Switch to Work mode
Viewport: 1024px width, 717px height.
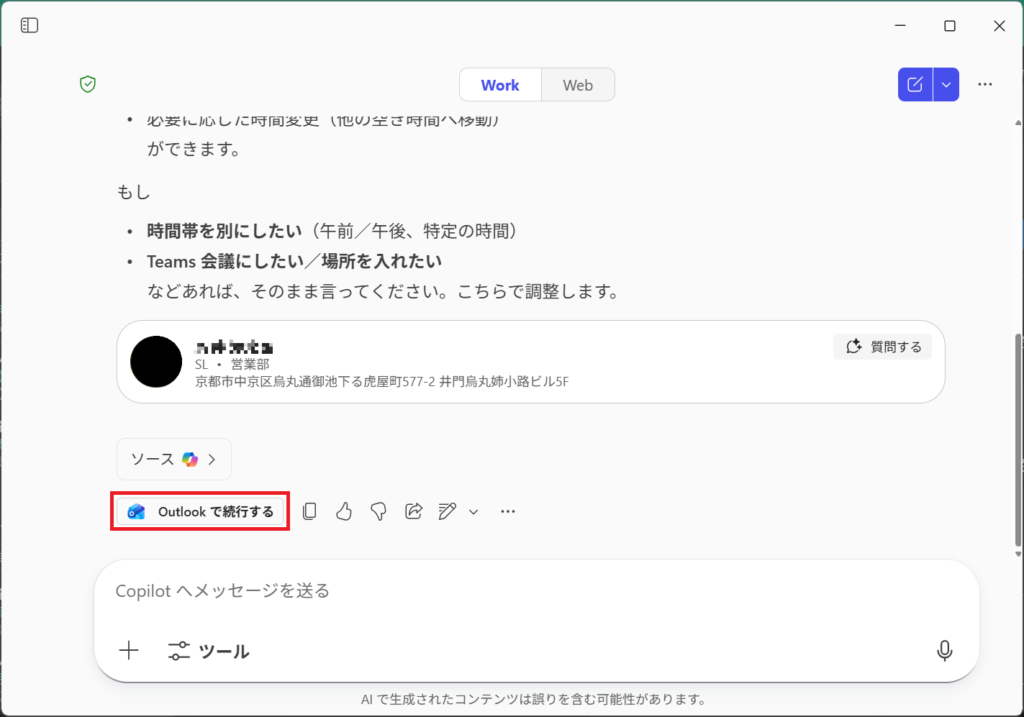tap(500, 85)
